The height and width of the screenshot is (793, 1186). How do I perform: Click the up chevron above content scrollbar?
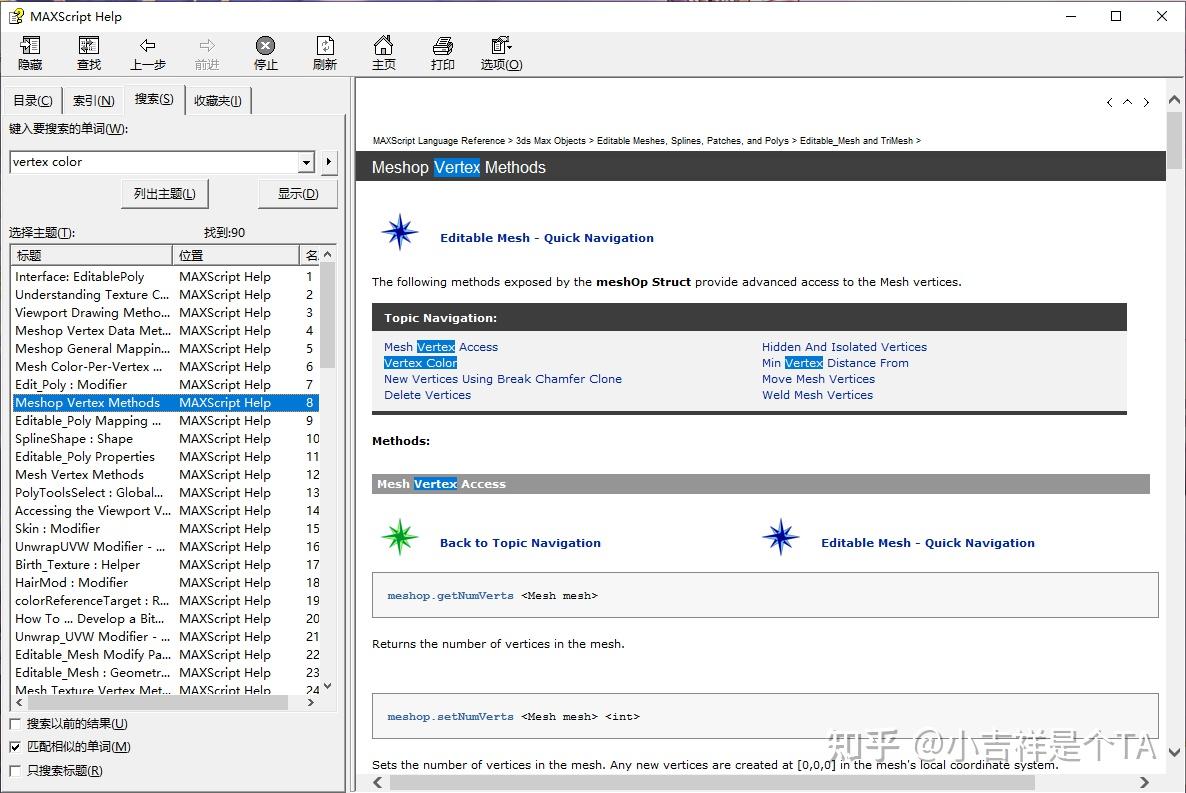coord(1127,101)
